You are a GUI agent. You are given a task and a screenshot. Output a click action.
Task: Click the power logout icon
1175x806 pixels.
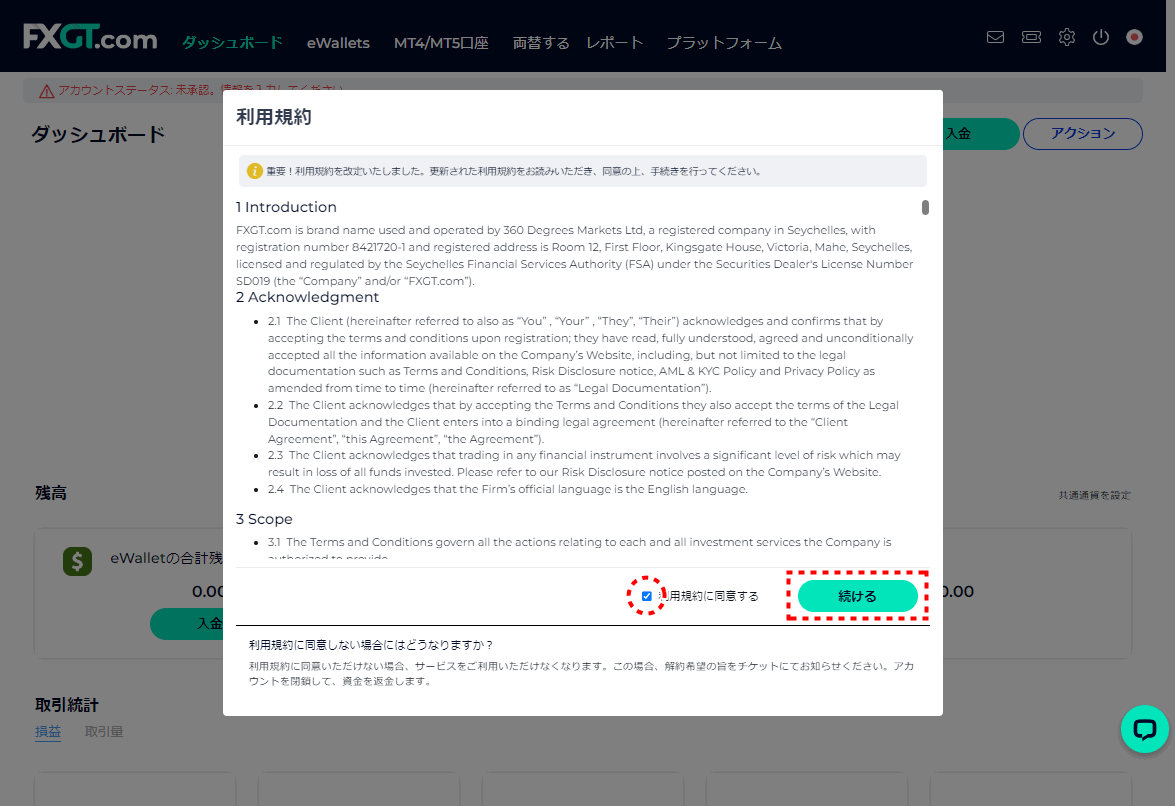[1100, 37]
